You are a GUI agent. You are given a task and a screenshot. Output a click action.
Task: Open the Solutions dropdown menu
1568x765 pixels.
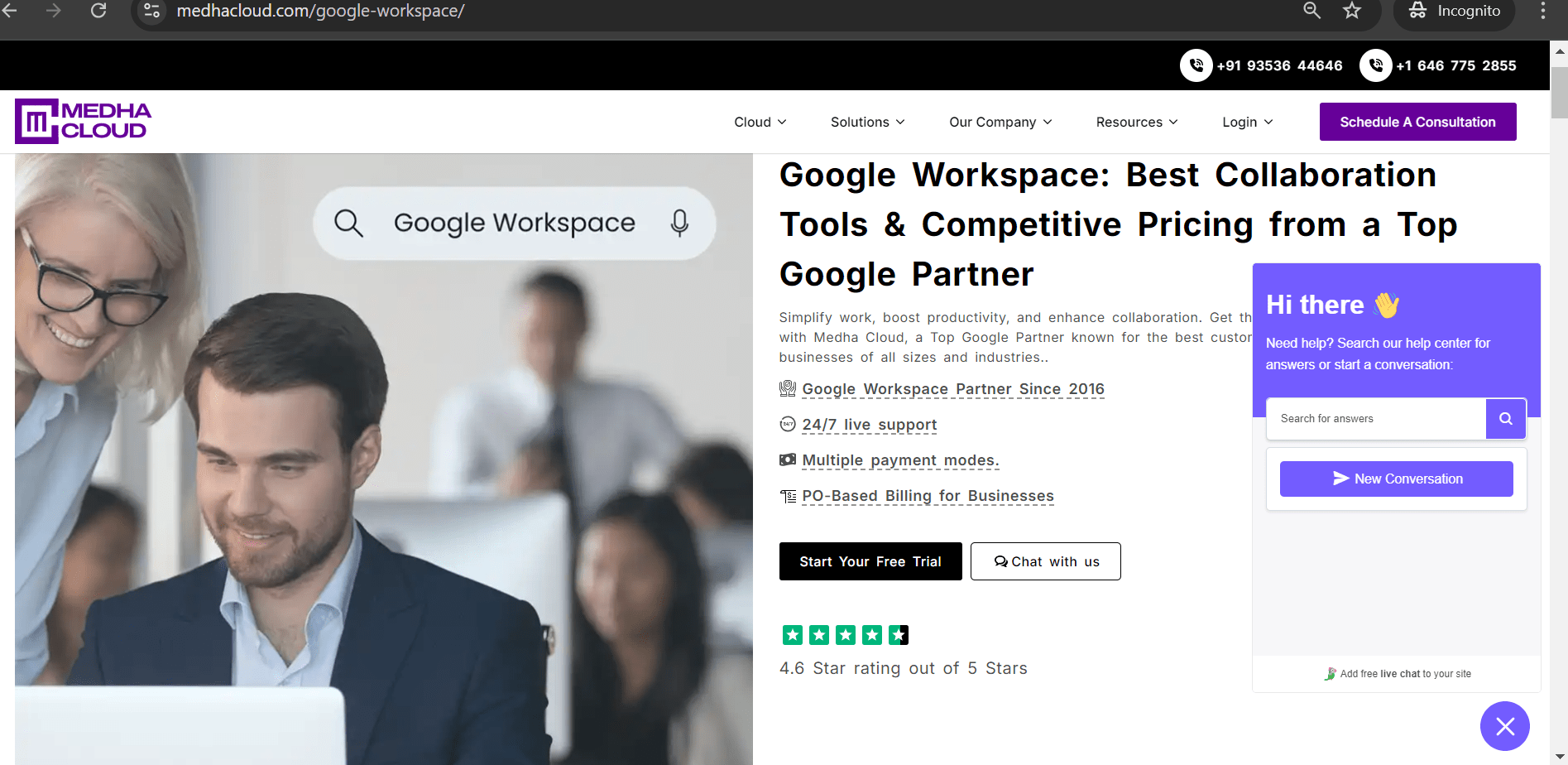tap(866, 122)
